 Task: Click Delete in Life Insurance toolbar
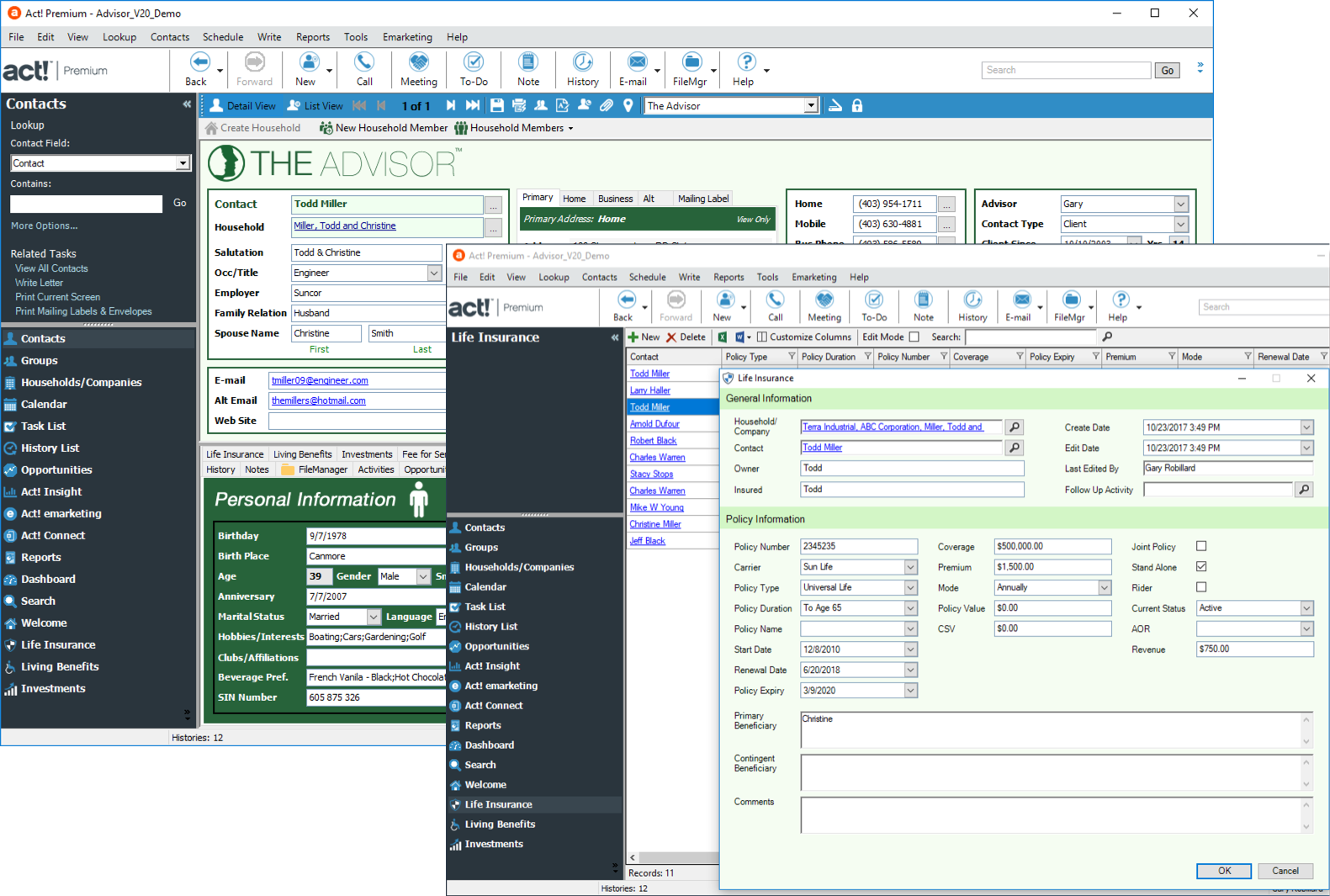686,337
